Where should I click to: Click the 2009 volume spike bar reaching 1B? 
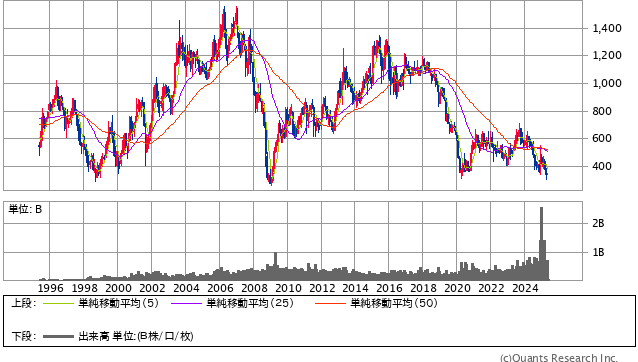tap(275, 266)
